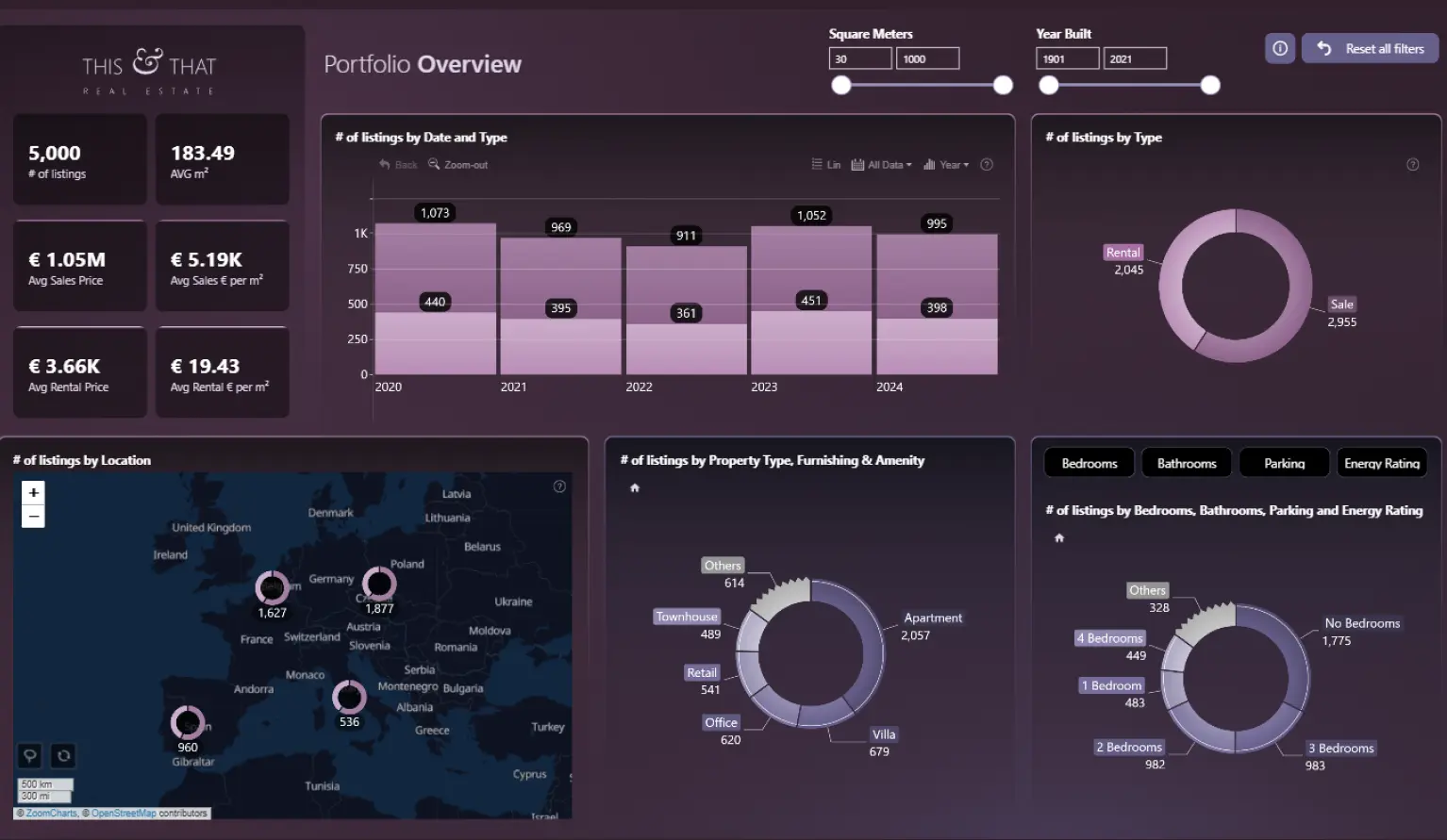Click the map reset refresh icon
Viewport: 1447px width, 840px height.
pos(63,755)
